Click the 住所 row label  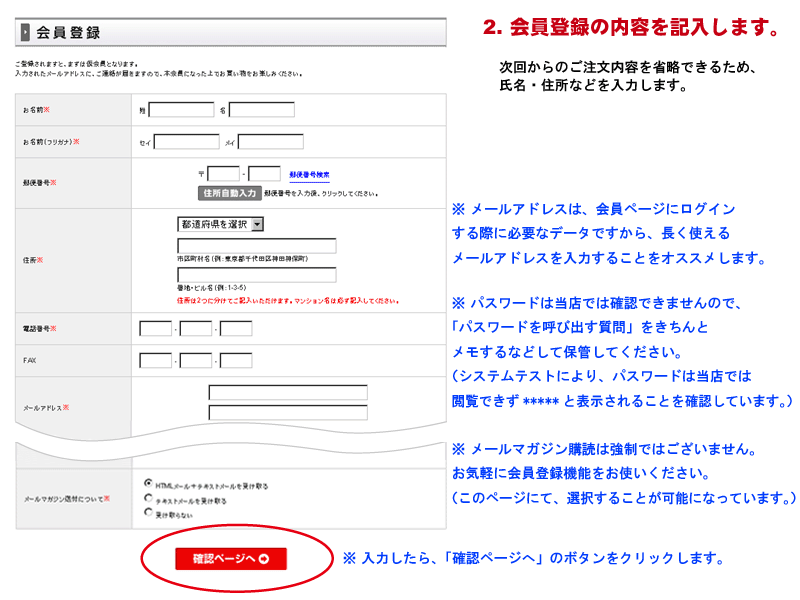33,260
